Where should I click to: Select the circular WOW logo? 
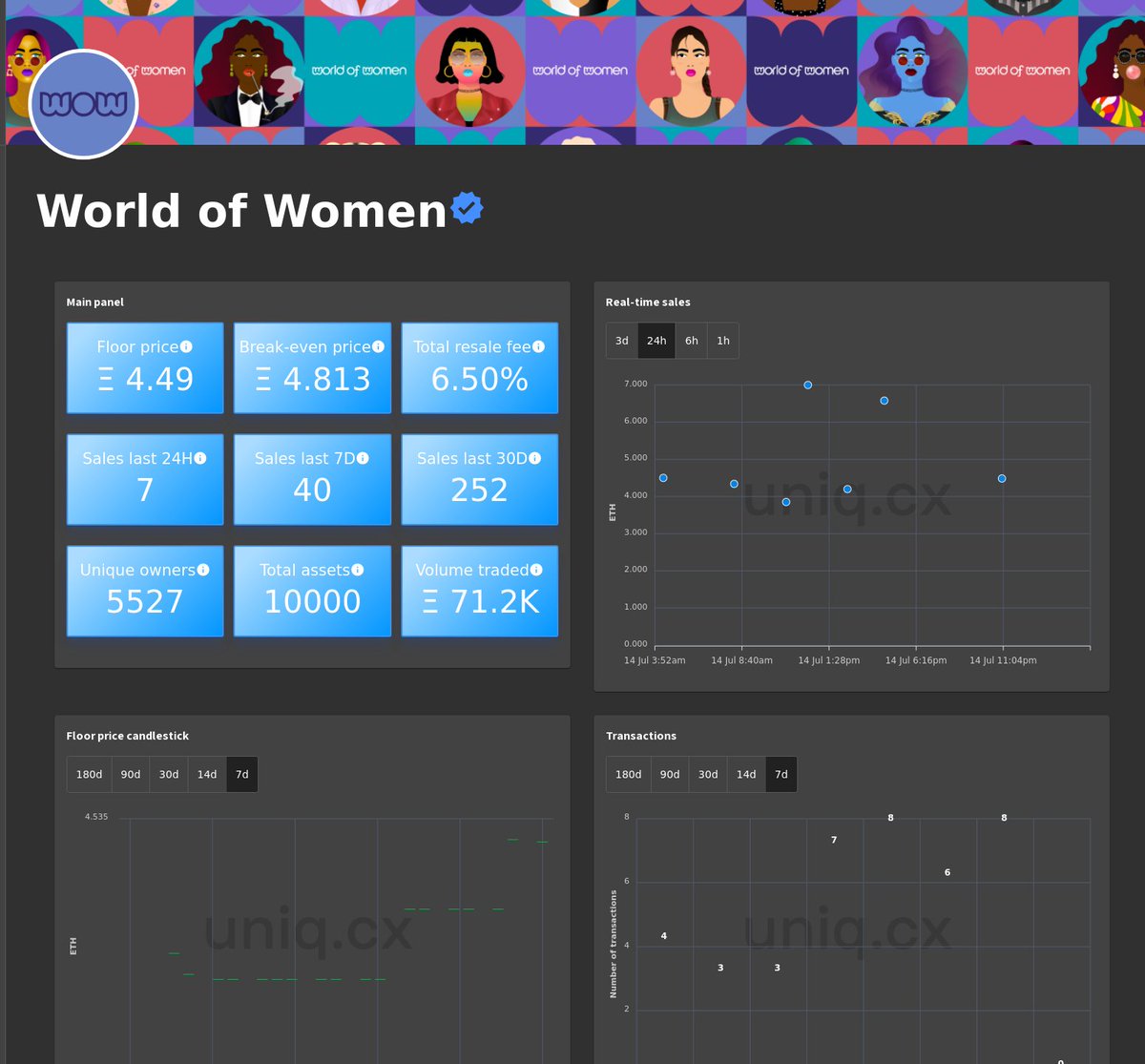pyautogui.click(x=82, y=103)
